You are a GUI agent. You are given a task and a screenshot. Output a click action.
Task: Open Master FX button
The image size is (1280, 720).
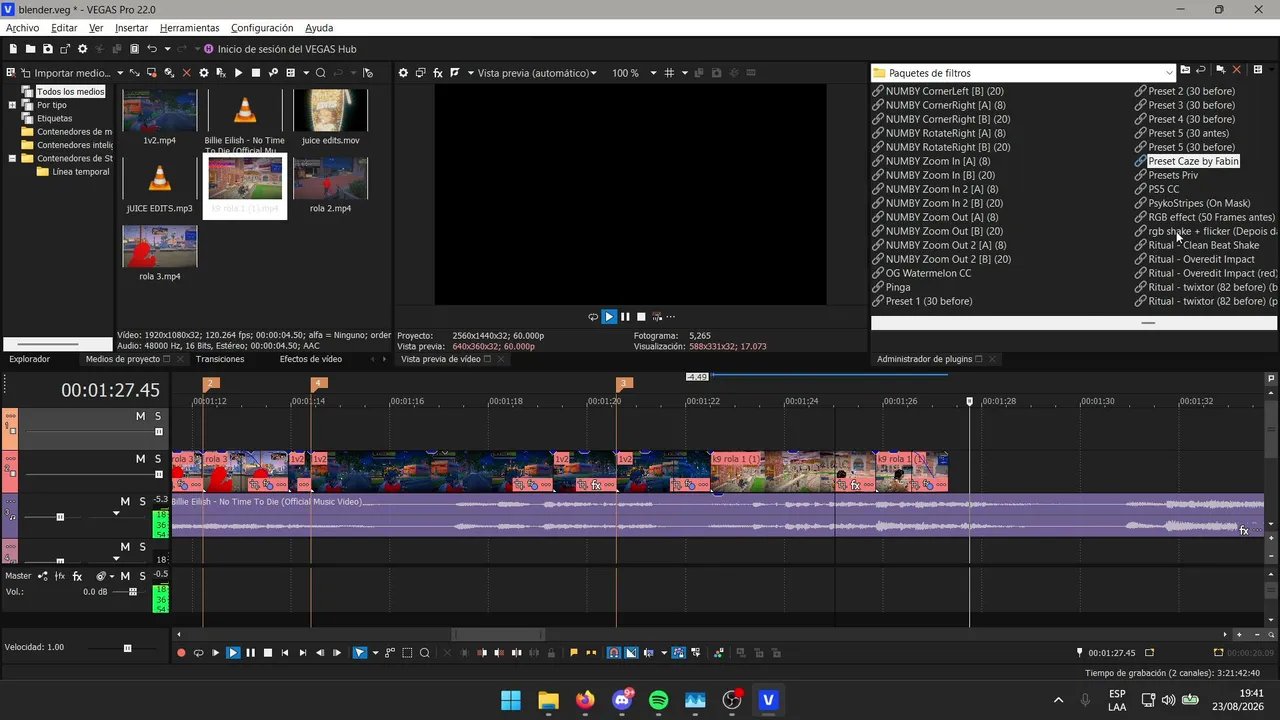(x=77, y=576)
